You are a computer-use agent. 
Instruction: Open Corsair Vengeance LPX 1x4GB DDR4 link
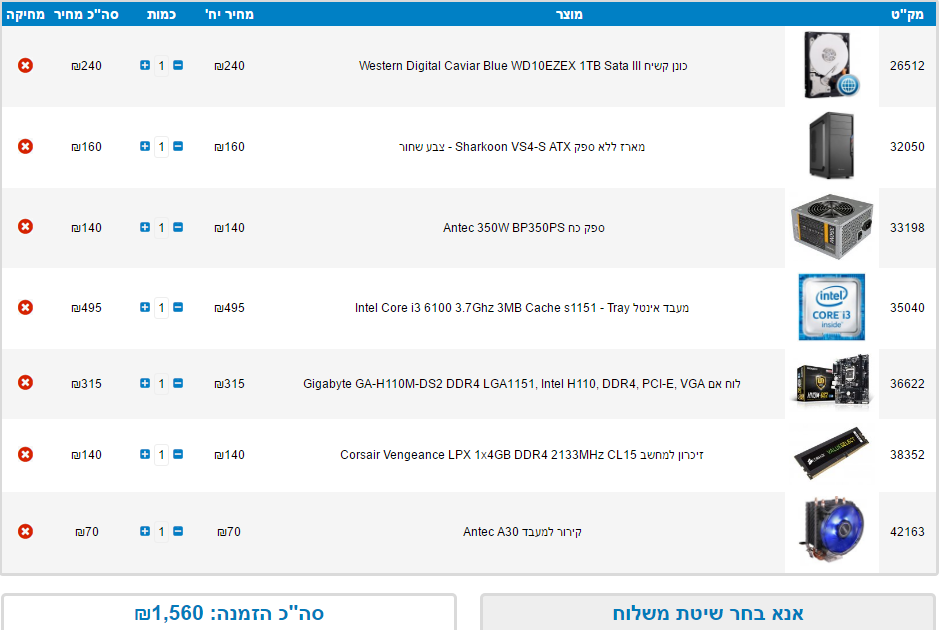coord(522,455)
